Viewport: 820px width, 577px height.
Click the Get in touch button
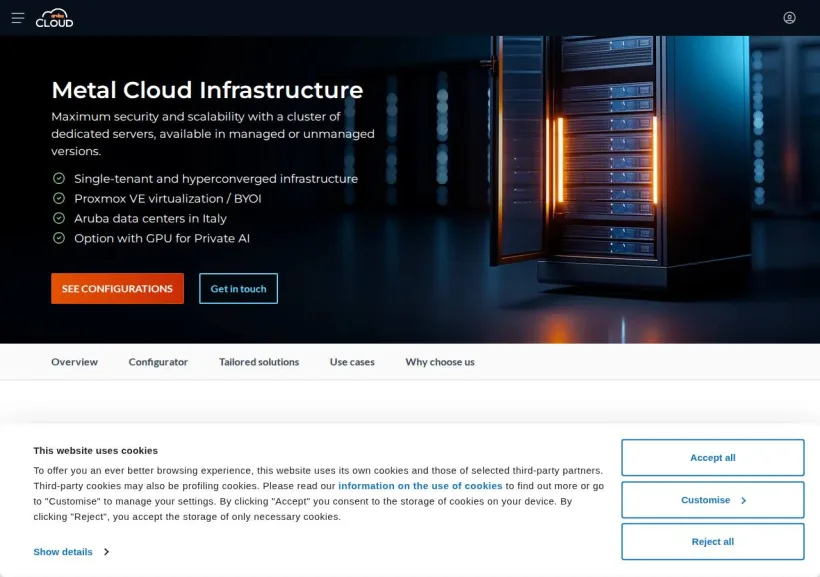pyautogui.click(x=238, y=288)
